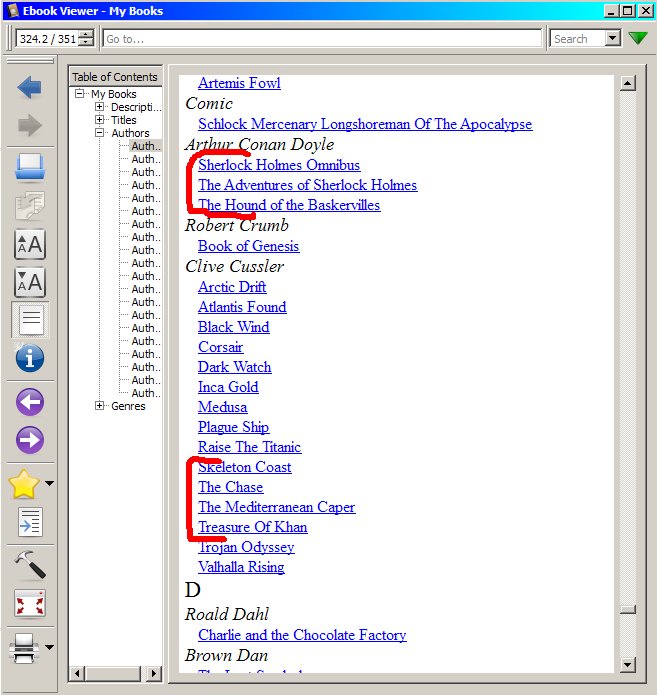
Task: Click the page scrollbar down arrow
Action: [x=628, y=664]
